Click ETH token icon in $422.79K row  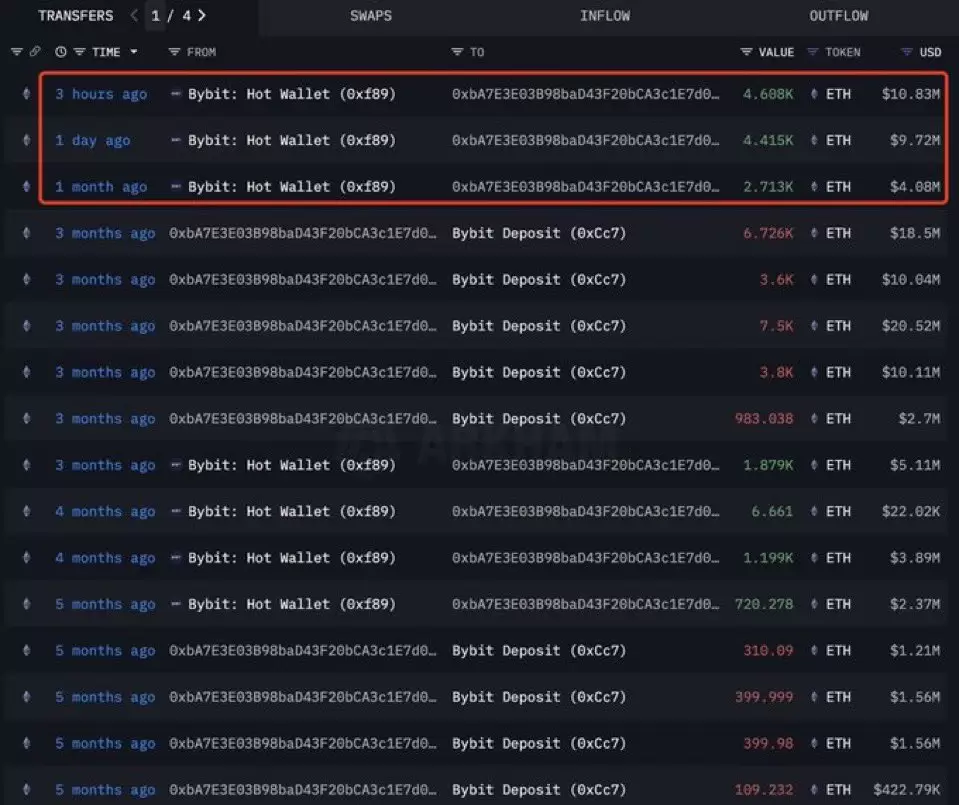pyautogui.click(x=814, y=790)
